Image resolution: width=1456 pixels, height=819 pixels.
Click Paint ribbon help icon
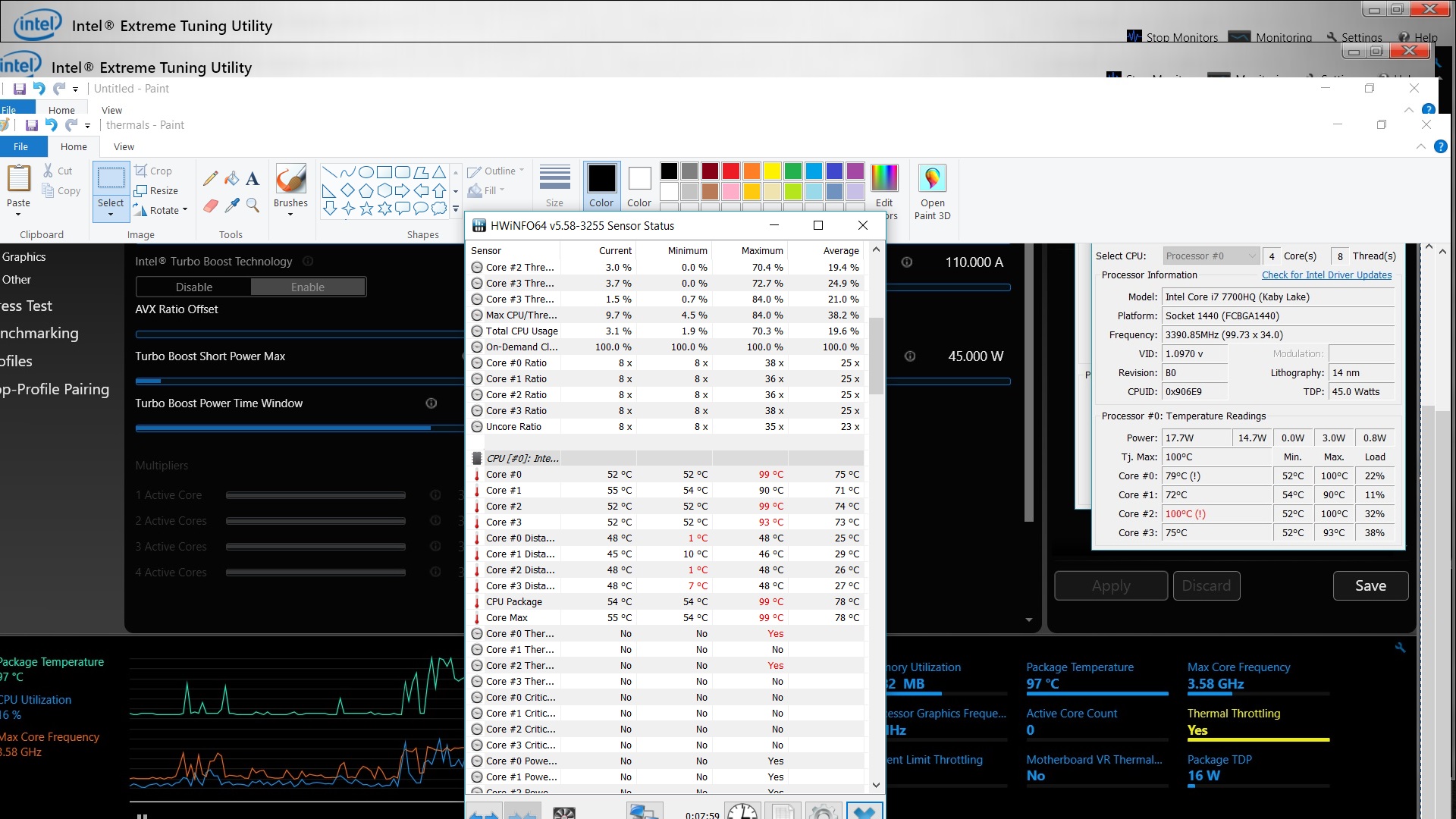point(1441,146)
